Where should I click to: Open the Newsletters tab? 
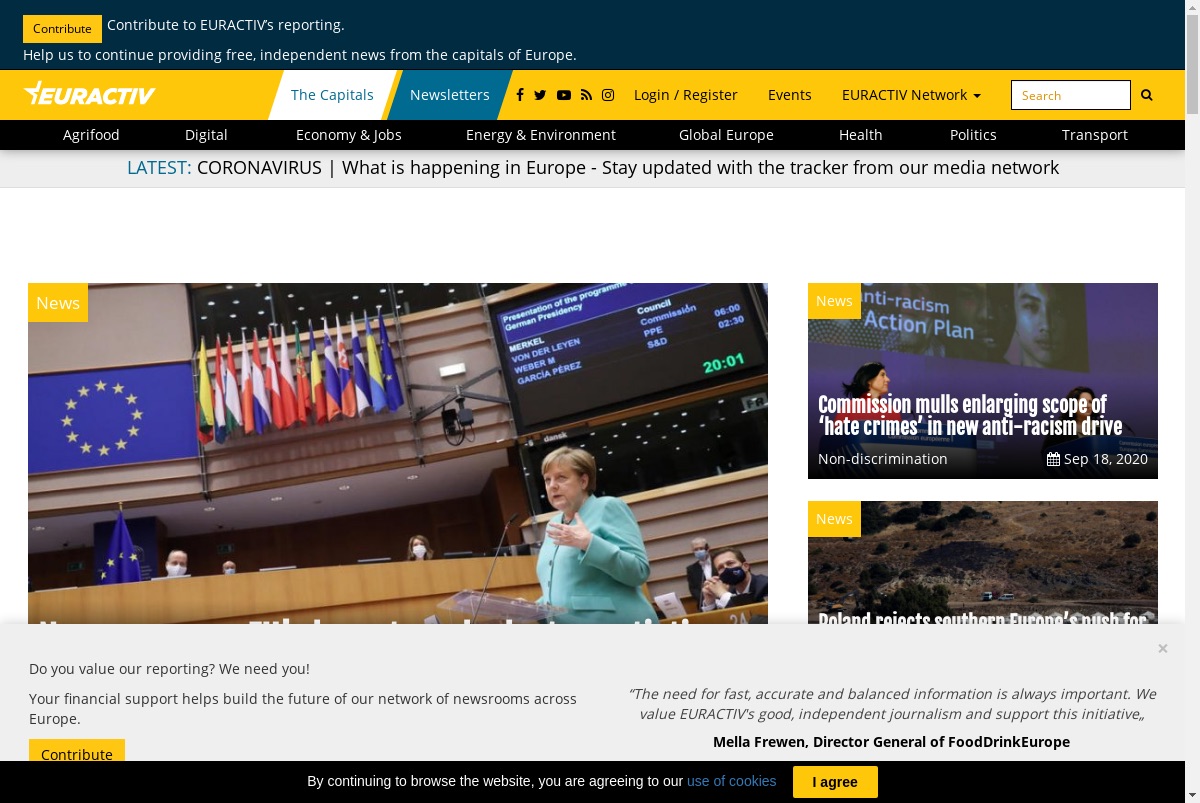(450, 95)
